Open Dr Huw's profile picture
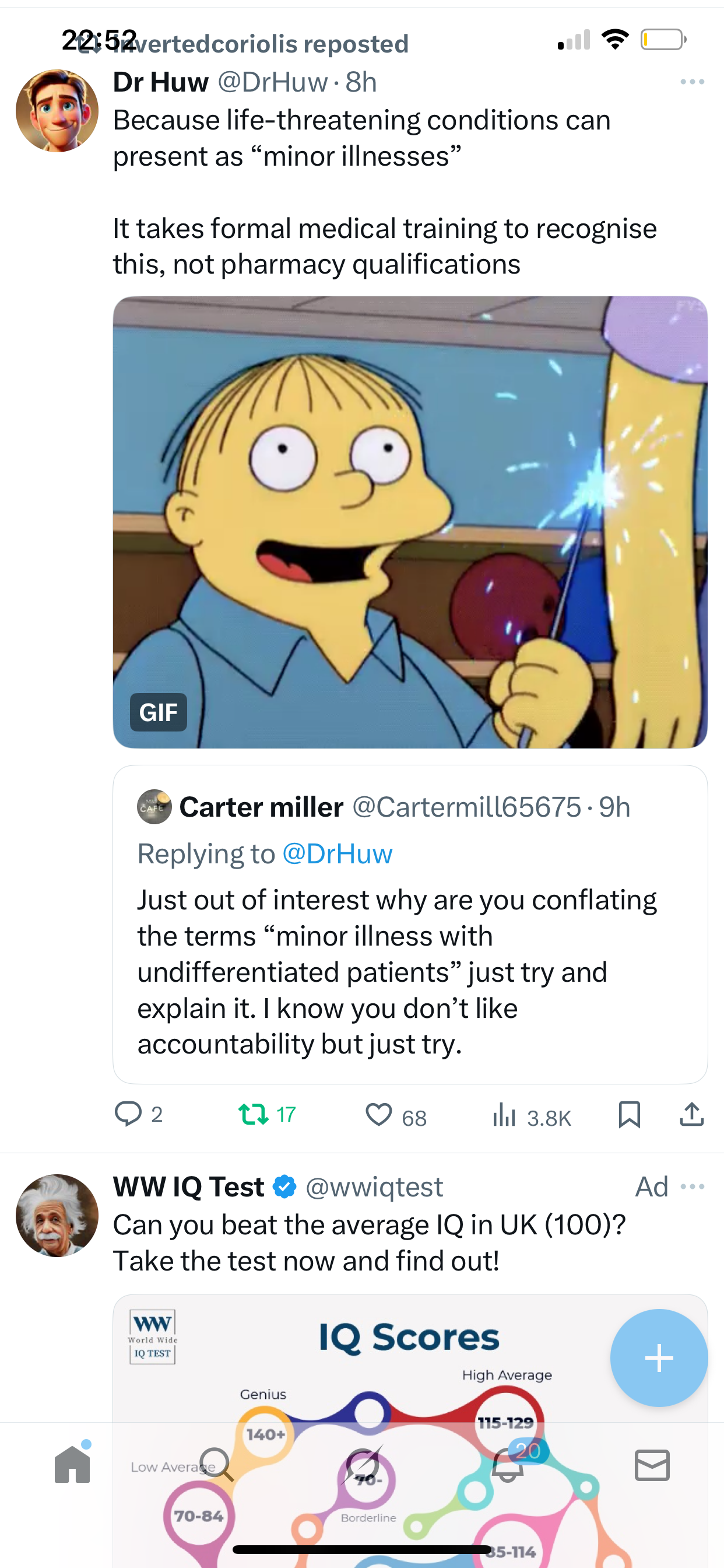This screenshot has width=724, height=1568. [x=57, y=111]
